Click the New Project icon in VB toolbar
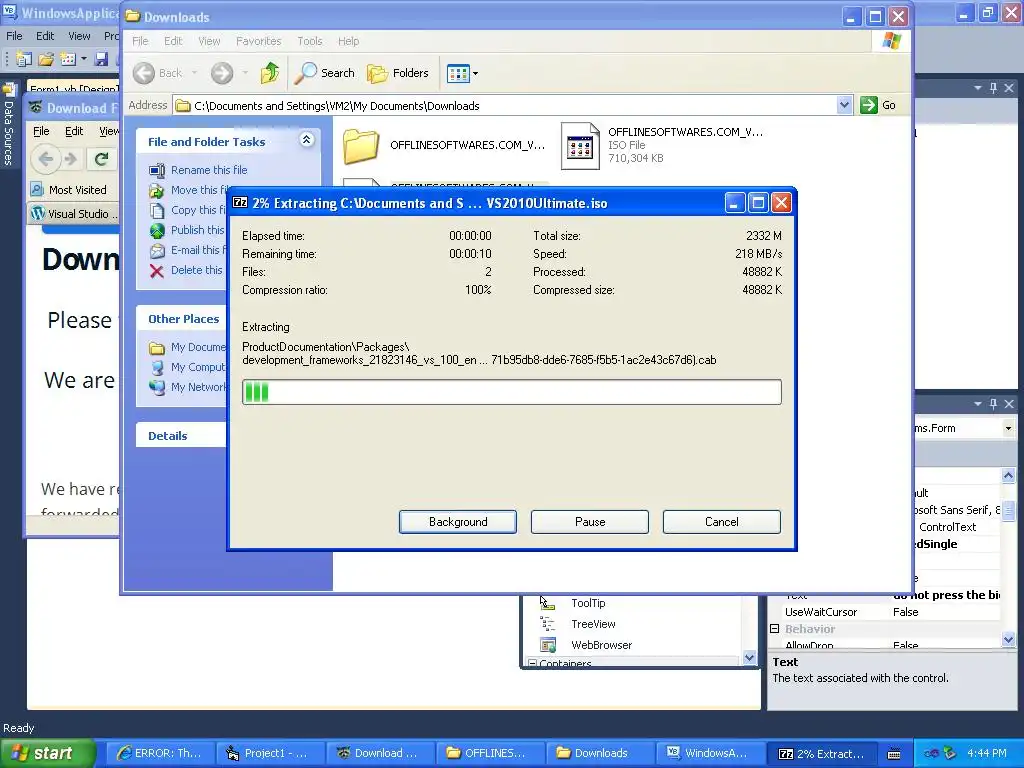Viewport: 1024px width, 768px height. pos(24,59)
